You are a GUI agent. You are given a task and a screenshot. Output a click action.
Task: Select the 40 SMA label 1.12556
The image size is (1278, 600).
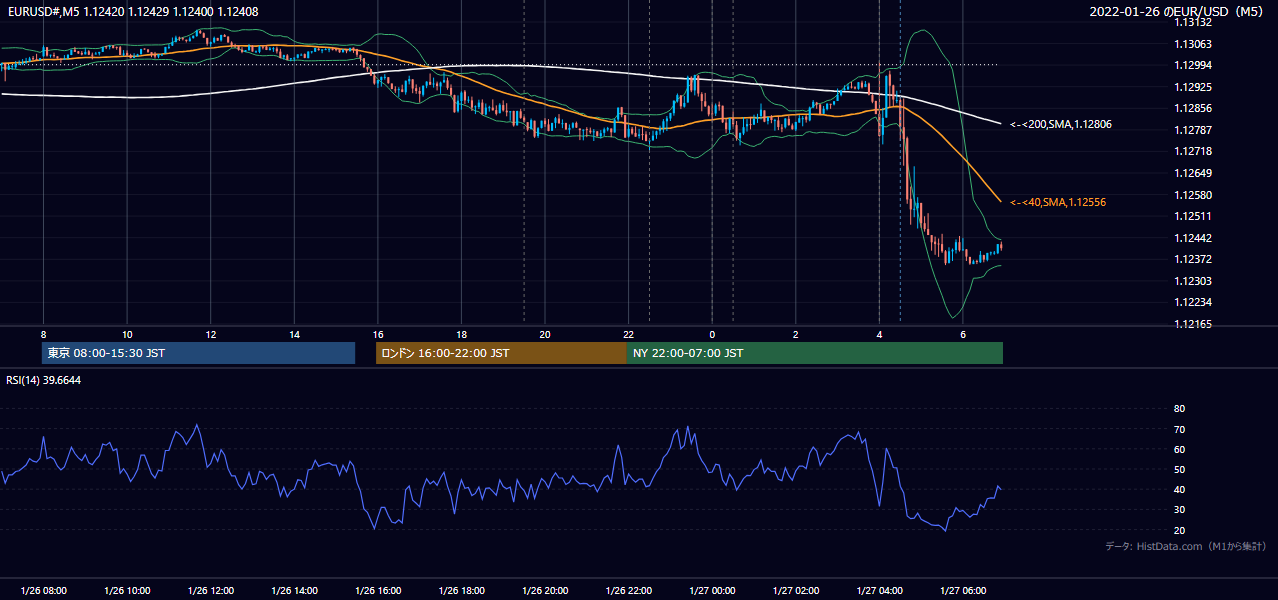(x=1058, y=202)
